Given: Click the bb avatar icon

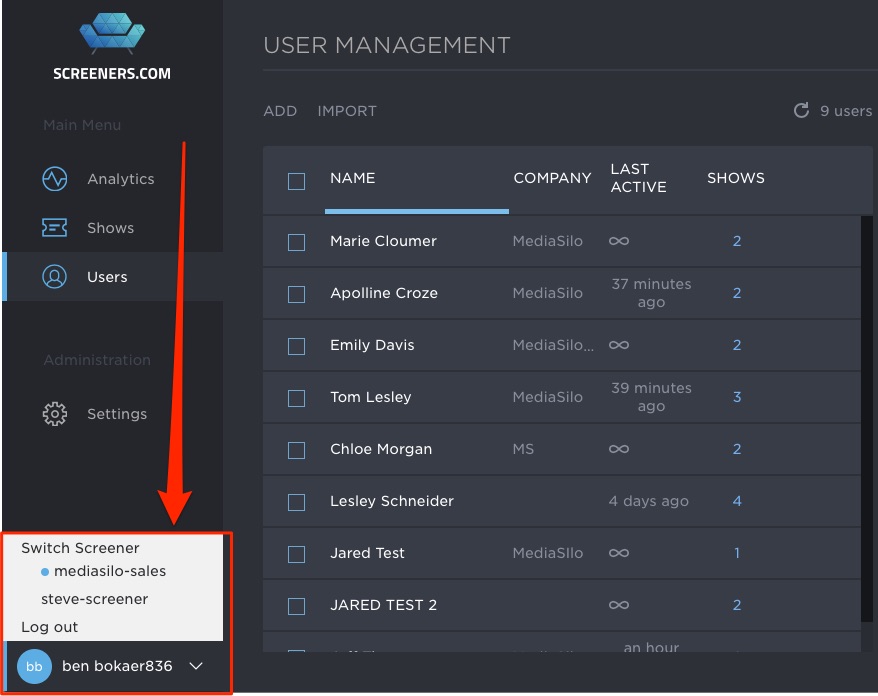Looking at the screenshot, I should pos(34,666).
